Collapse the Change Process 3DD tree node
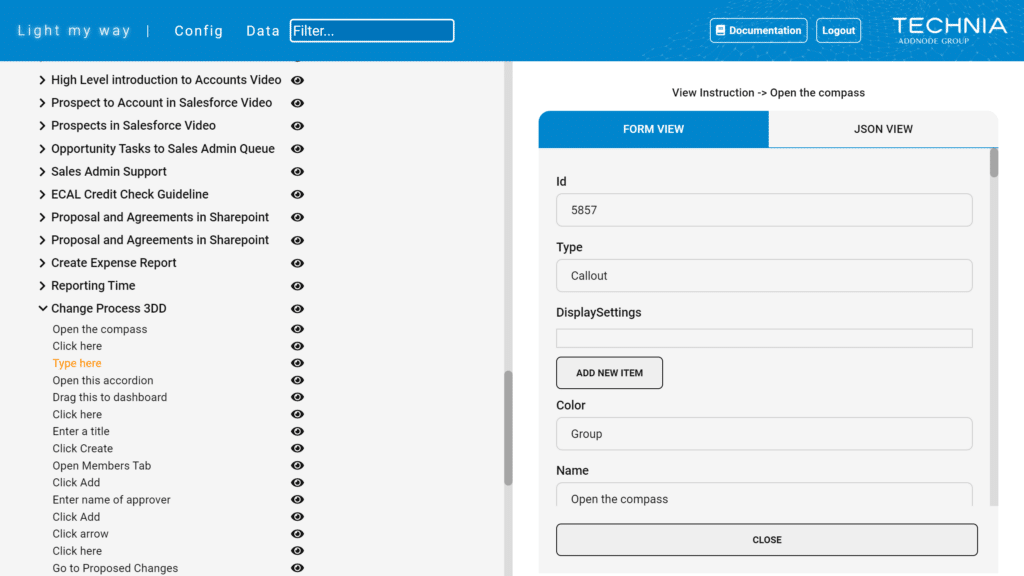1024x576 pixels. (x=42, y=308)
